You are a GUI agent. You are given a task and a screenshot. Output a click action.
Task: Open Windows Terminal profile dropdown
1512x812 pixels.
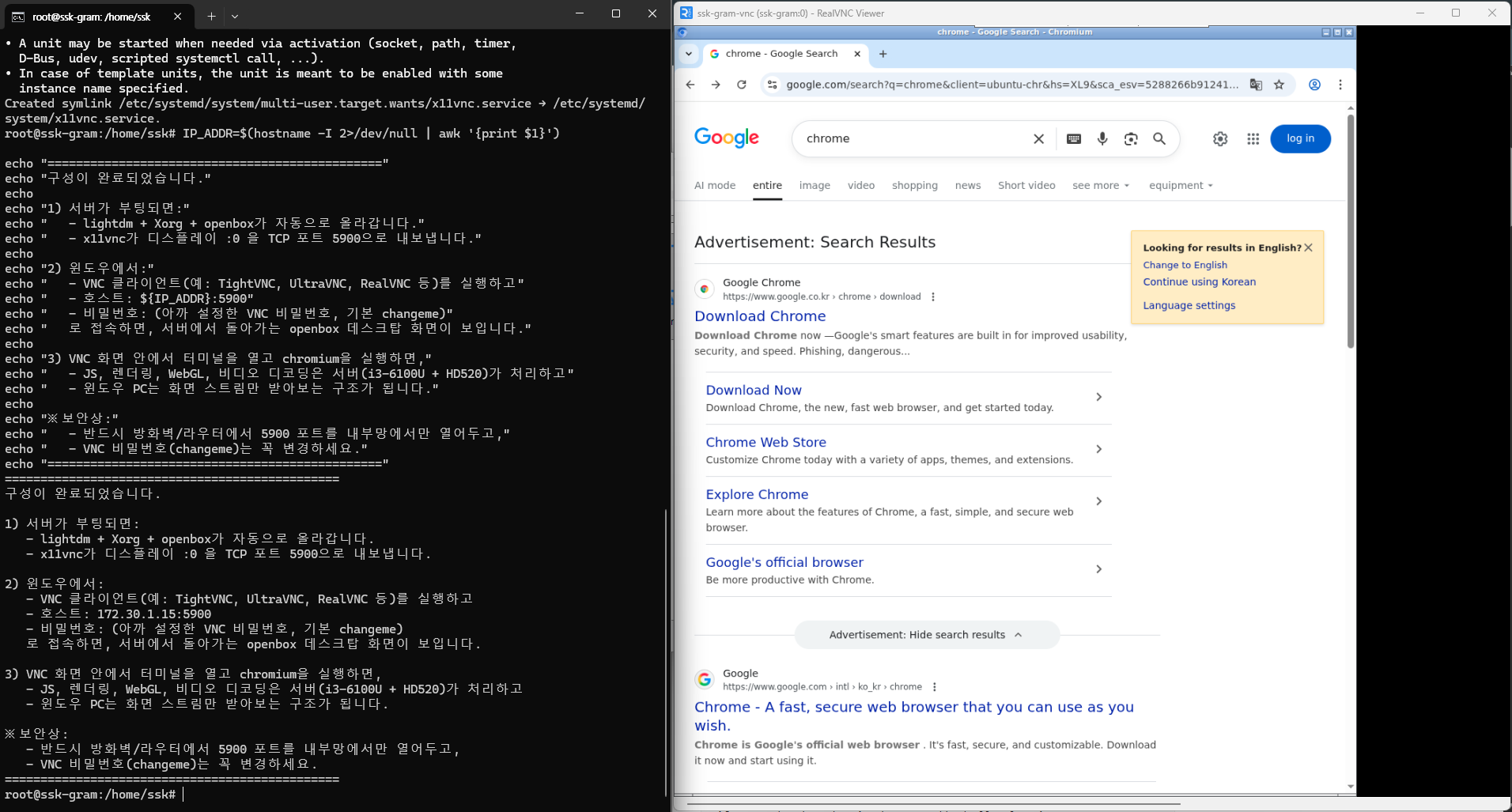(x=235, y=16)
